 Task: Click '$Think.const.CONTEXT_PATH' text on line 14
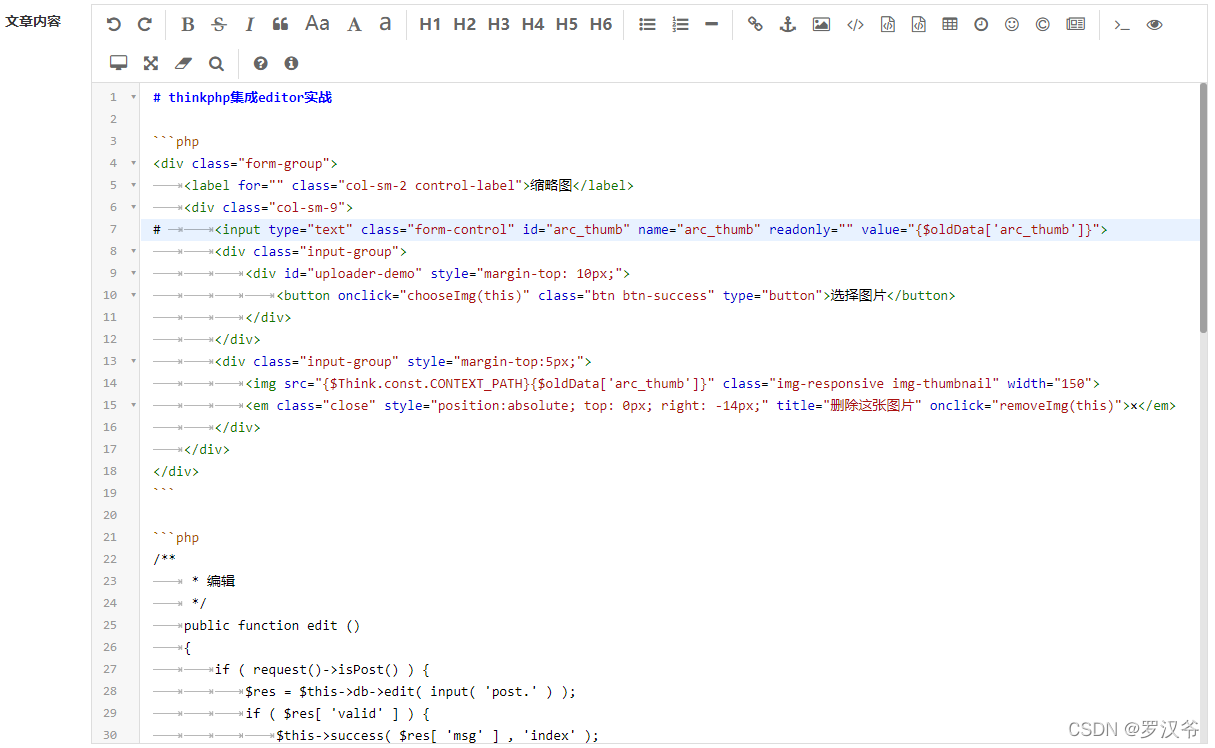coord(426,383)
